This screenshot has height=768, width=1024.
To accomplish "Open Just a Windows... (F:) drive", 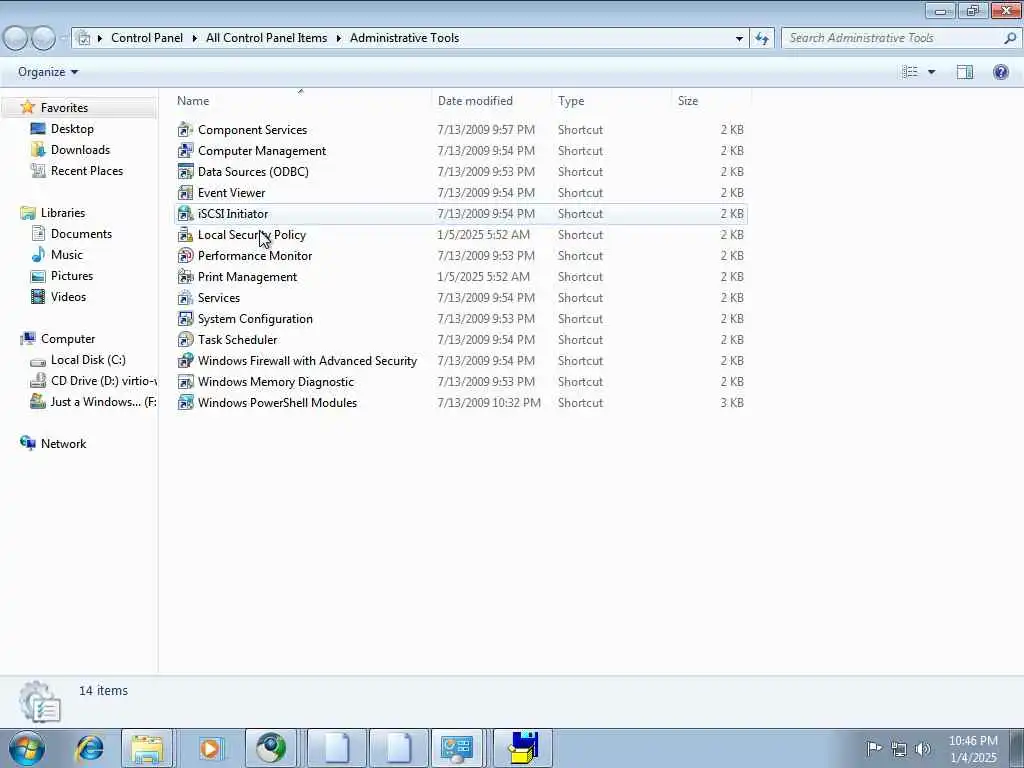I will [103, 402].
